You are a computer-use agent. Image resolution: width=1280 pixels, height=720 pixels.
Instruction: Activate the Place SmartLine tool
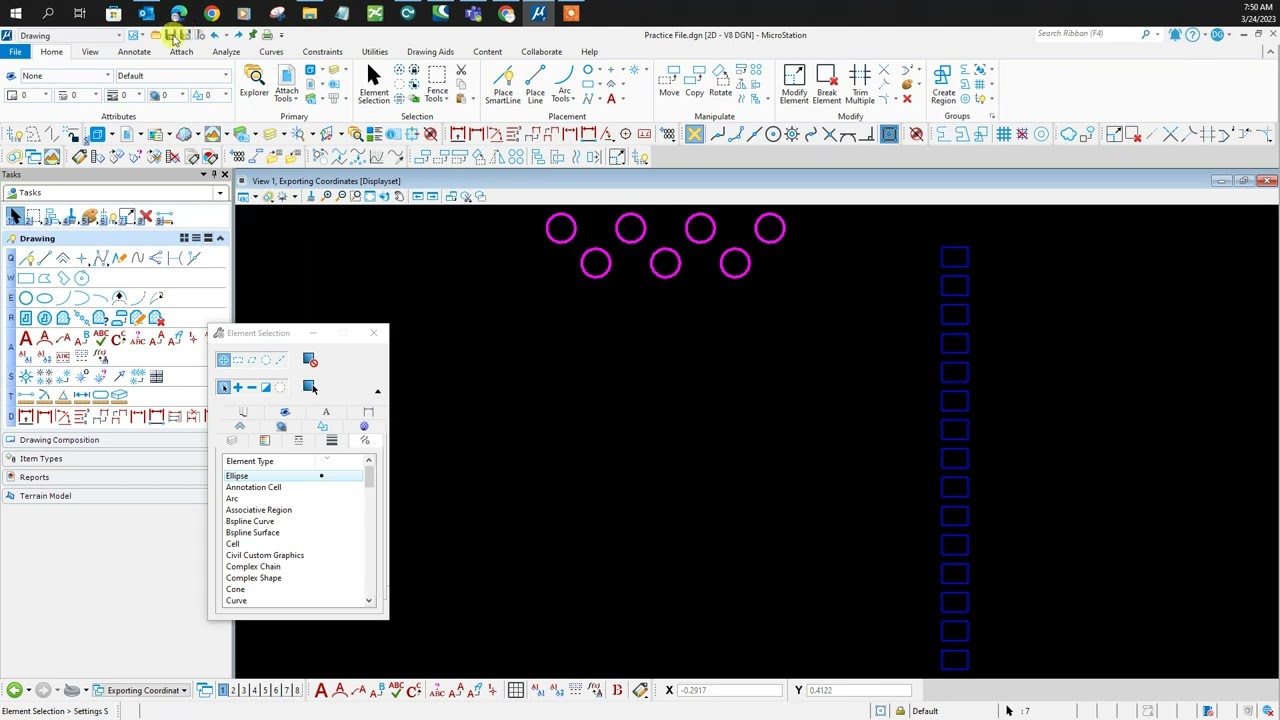tap(503, 84)
